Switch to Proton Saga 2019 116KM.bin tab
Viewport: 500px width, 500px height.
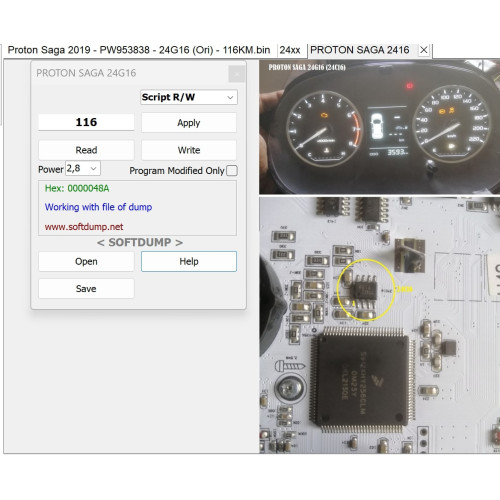[139, 50]
